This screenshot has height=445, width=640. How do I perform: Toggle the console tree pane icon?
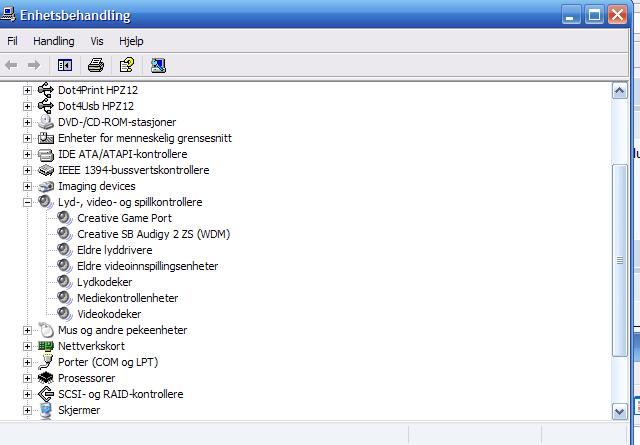tap(64, 65)
